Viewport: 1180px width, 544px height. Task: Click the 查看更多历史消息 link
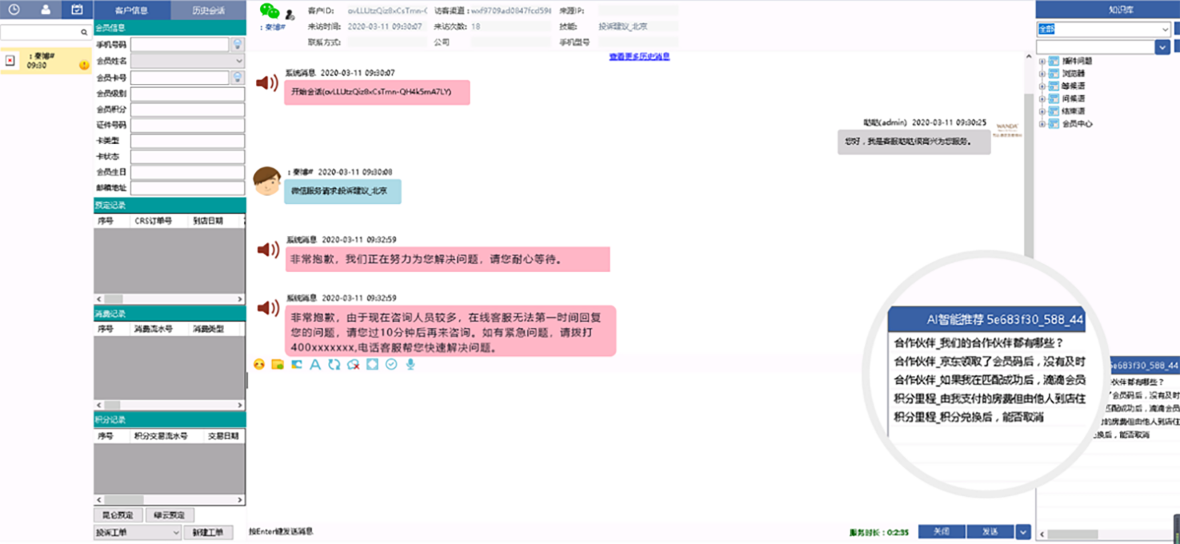pyautogui.click(x=639, y=57)
